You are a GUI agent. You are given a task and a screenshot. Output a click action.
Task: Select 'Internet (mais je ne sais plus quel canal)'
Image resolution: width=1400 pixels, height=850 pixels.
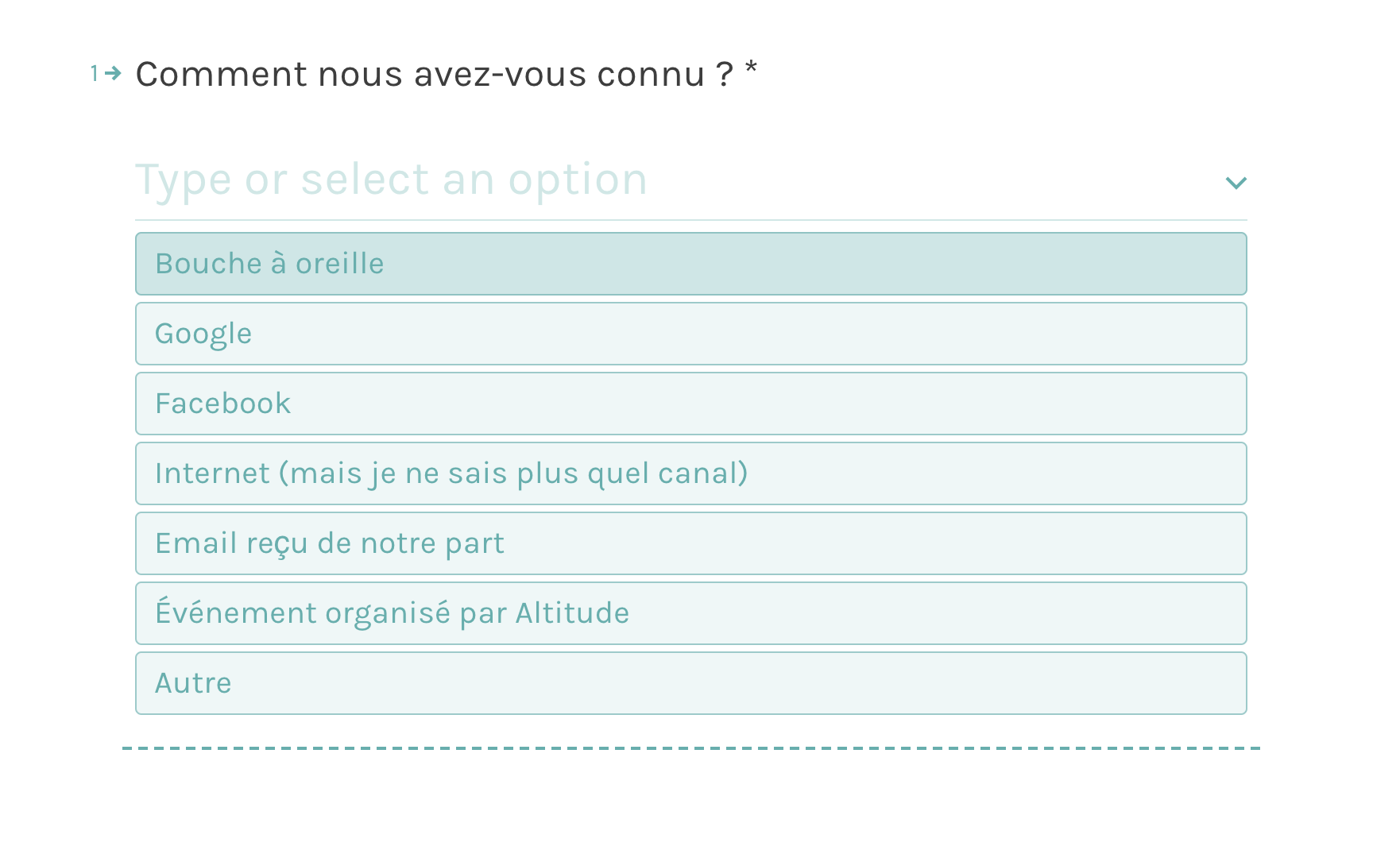690,473
